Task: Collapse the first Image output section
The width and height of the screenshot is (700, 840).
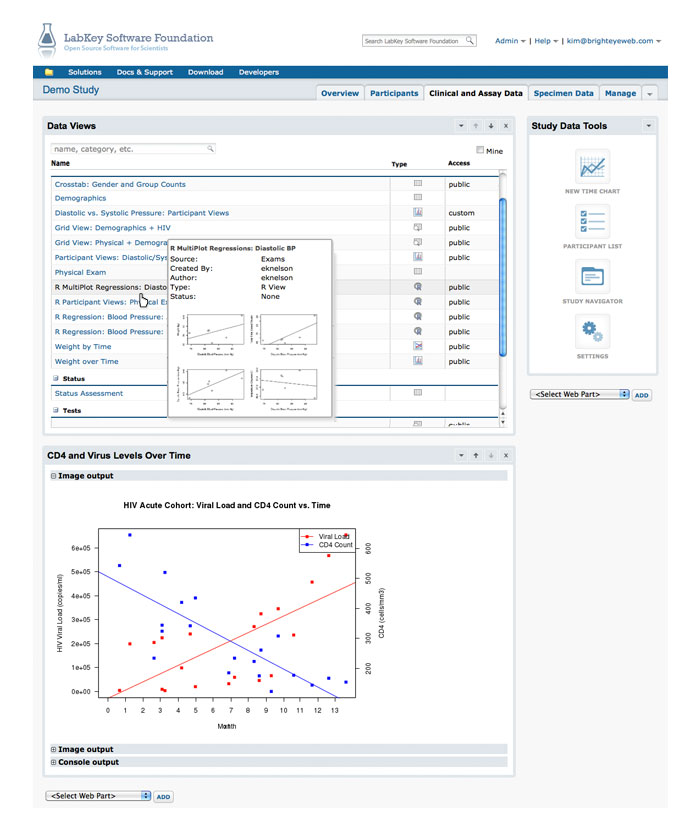Action: point(54,476)
